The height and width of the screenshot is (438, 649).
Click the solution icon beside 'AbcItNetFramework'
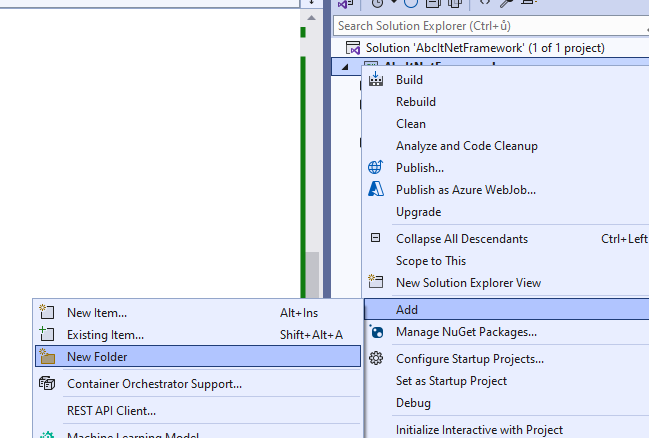click(352, 48)
